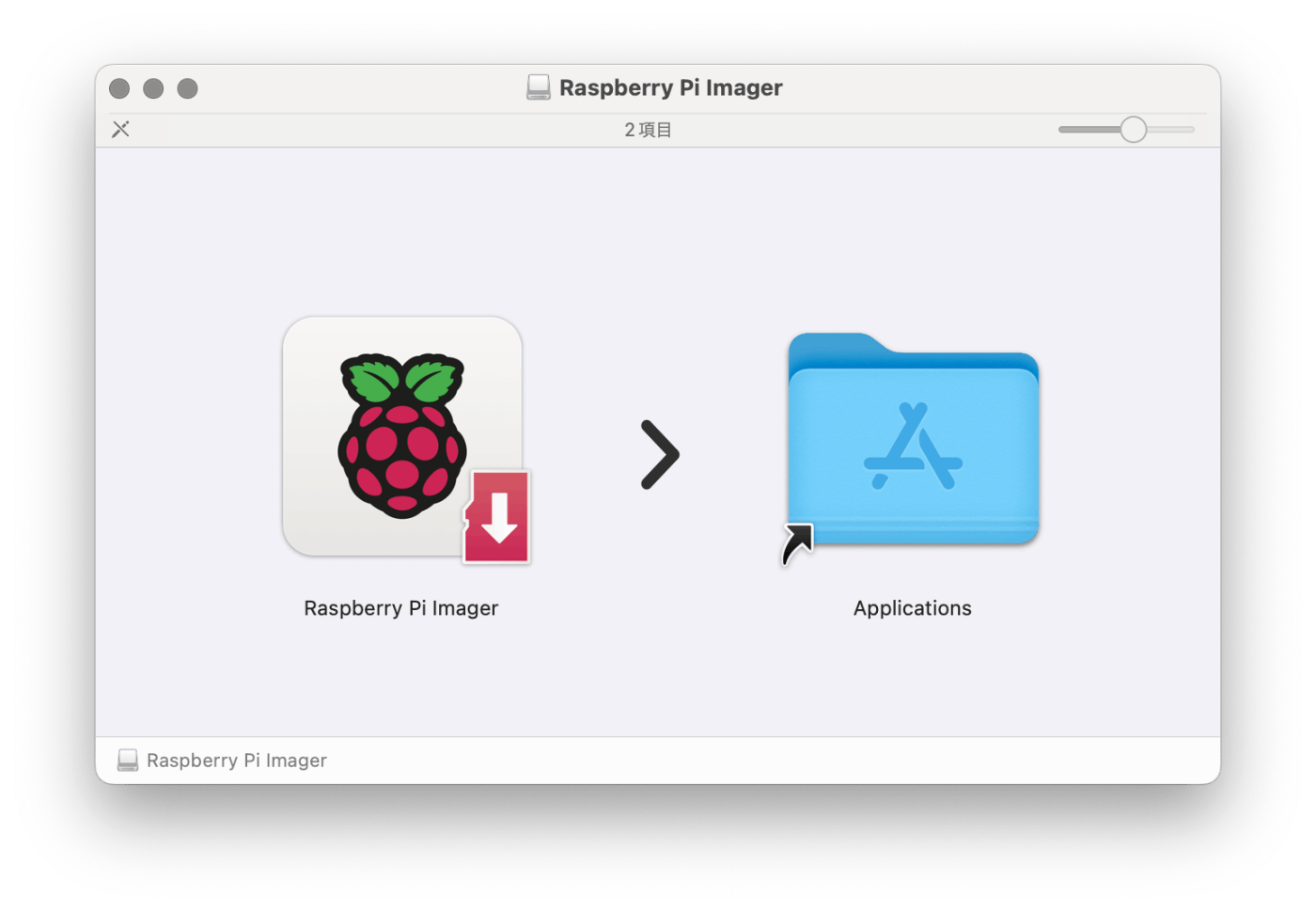Screen dimensions: 1316x910
Task: Adjust the icon size slider knob
Action: [1134, 130]
